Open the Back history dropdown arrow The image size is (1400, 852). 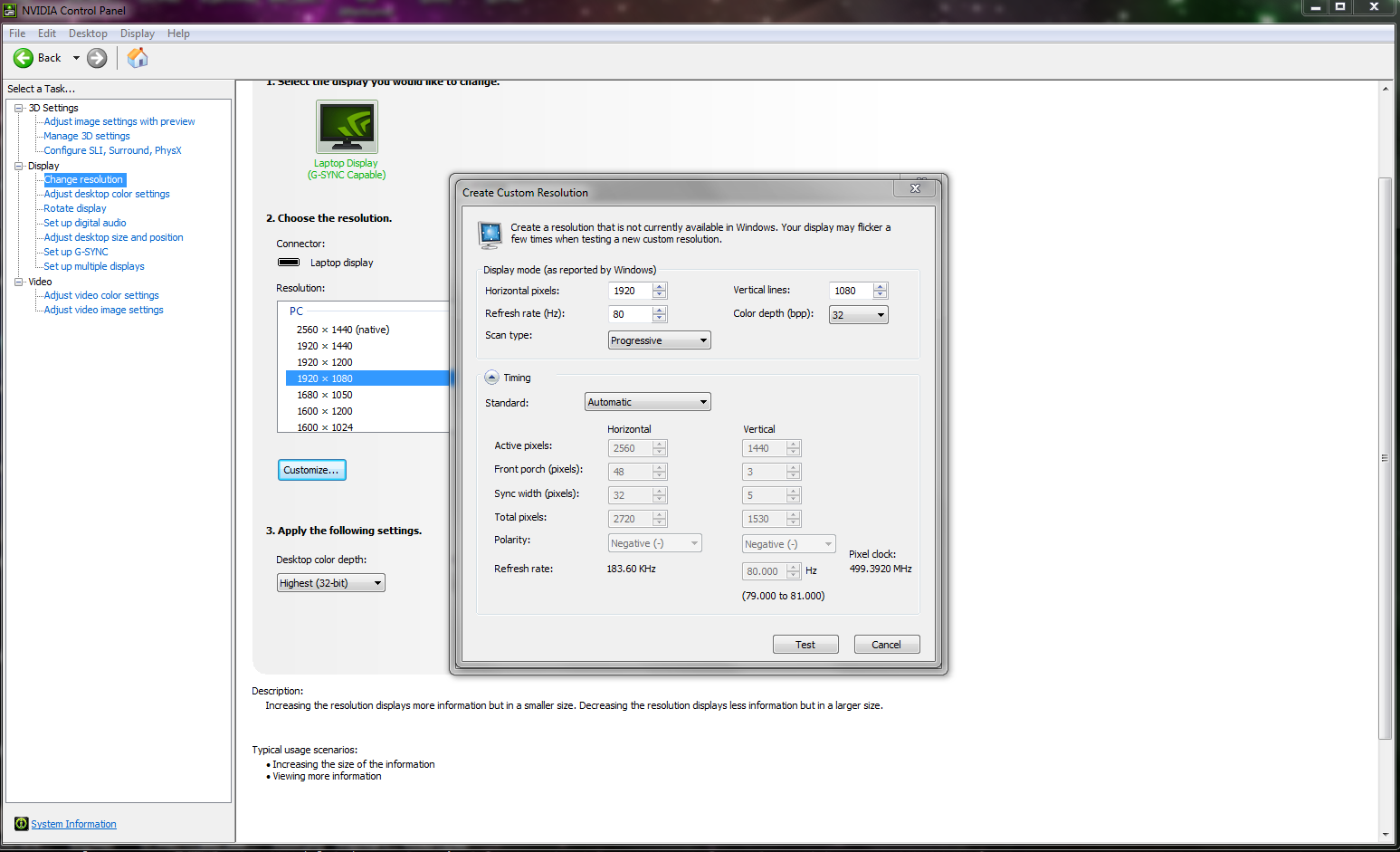(76, 58)
